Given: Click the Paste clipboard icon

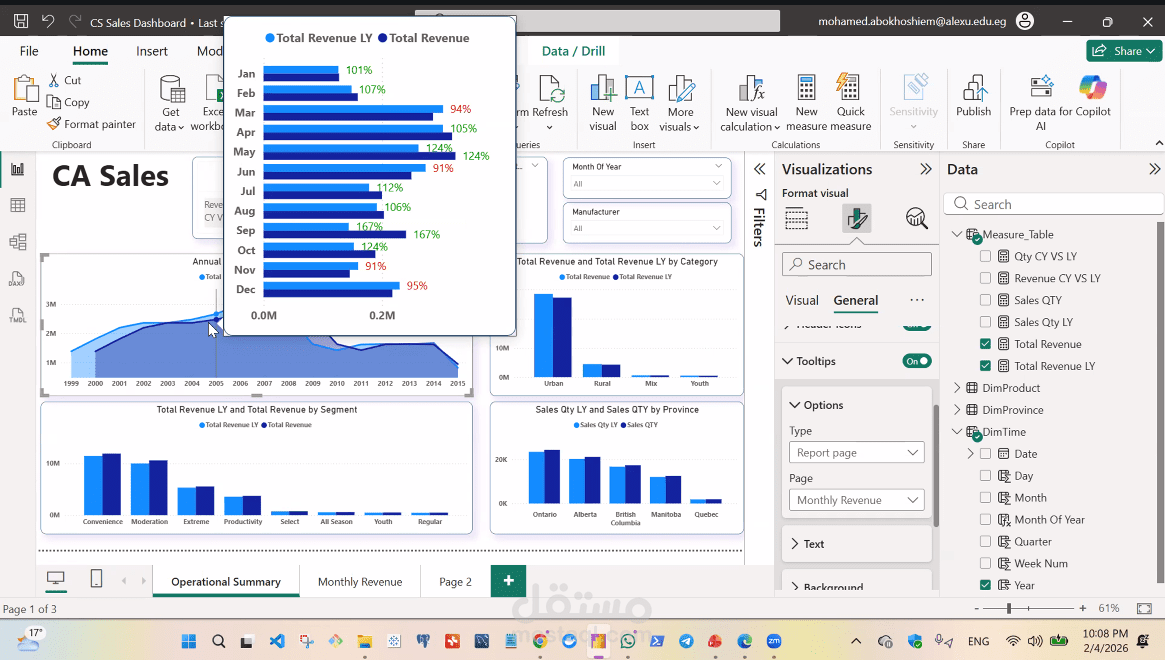Looking at the screenshot, I should coord(25,88).
